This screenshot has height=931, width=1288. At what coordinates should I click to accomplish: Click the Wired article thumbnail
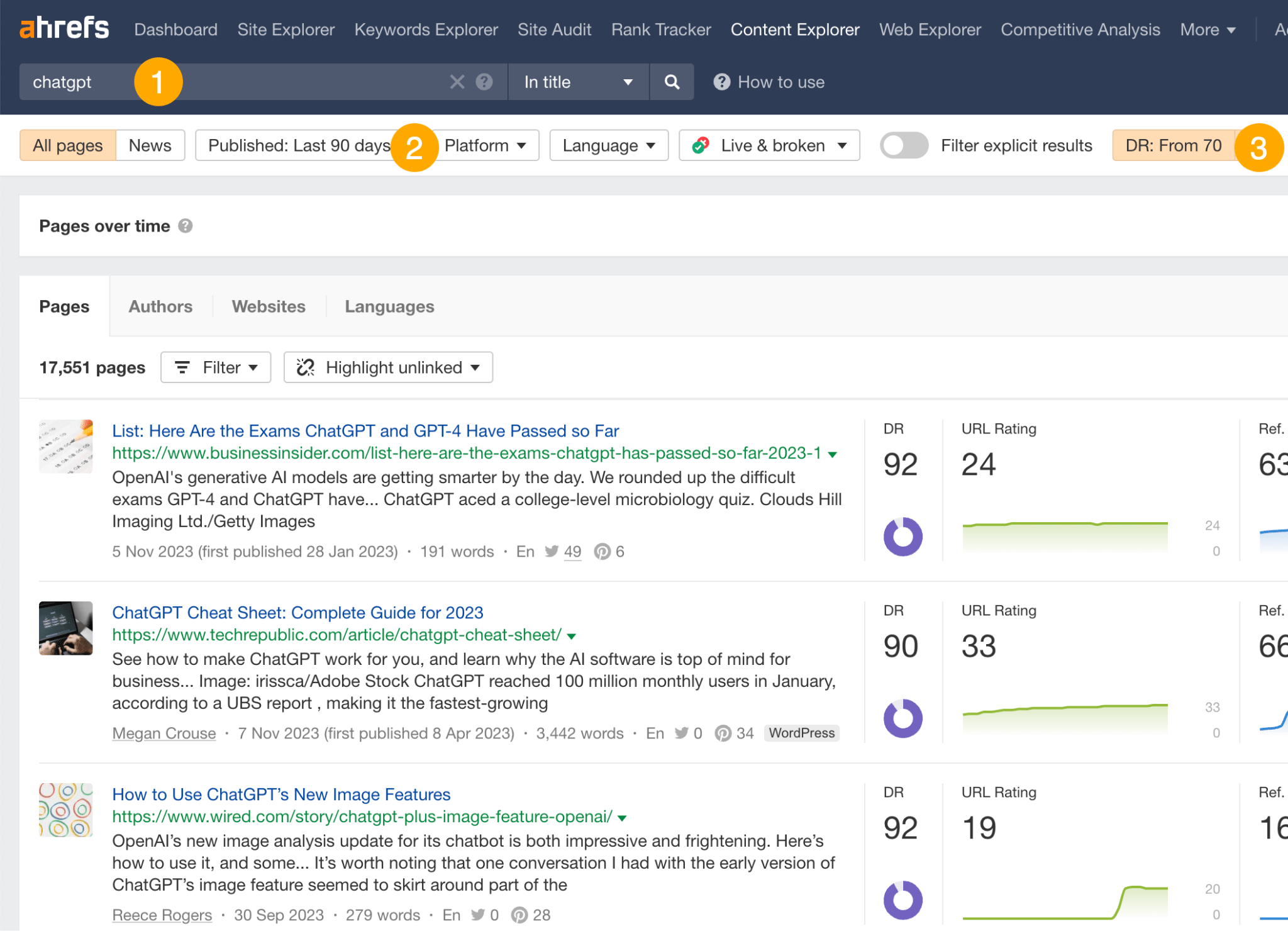tap(65, 810)
